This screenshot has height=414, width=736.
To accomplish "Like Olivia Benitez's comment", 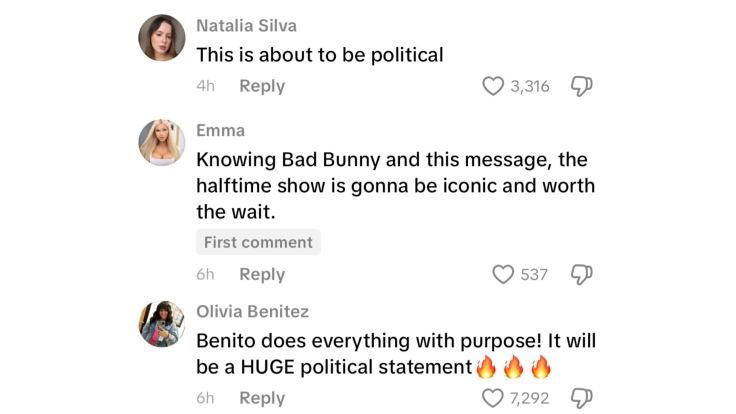I will coord(493,398).
